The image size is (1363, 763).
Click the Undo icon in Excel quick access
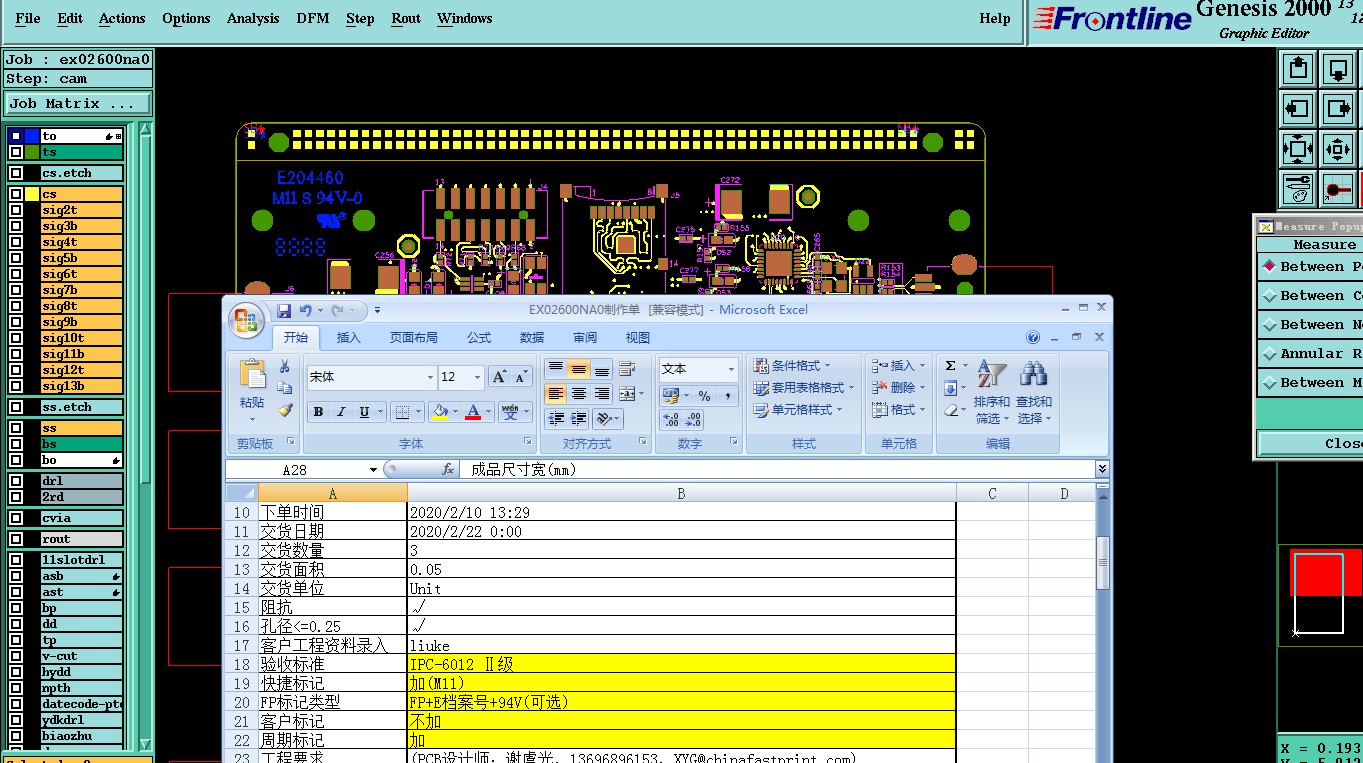coord(306,311)
